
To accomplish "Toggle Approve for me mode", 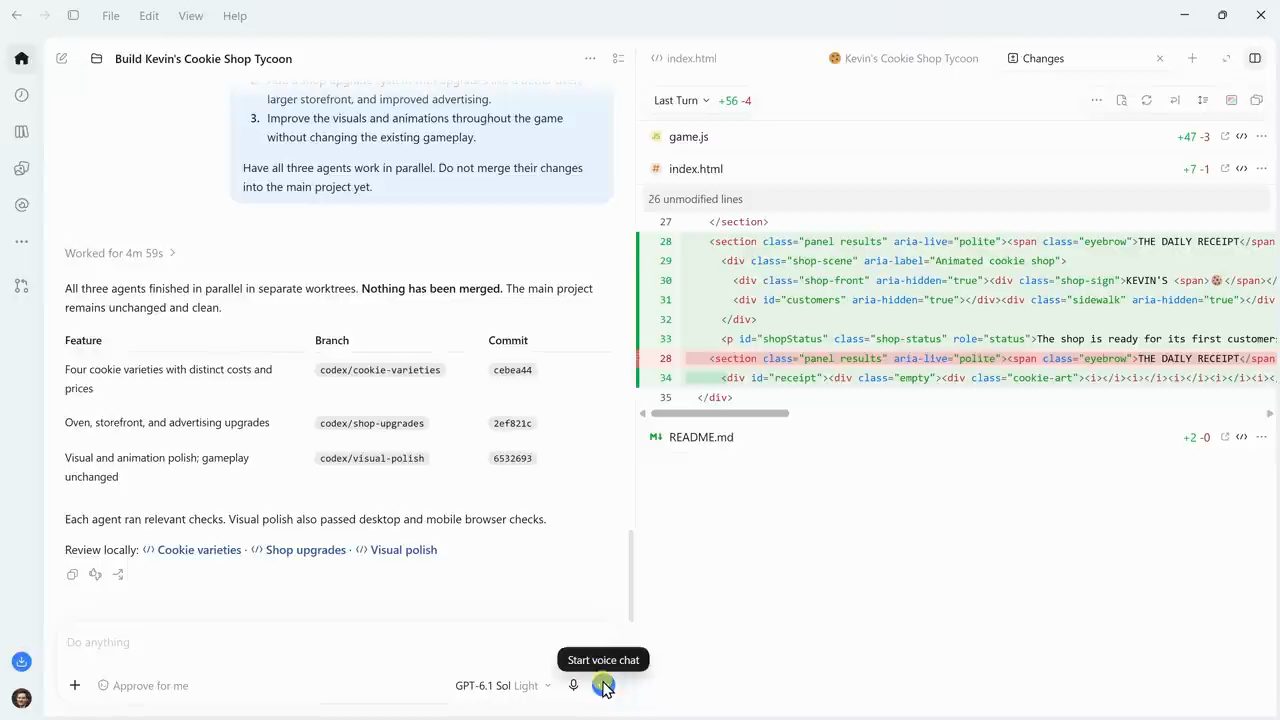I will pos(143,686).
